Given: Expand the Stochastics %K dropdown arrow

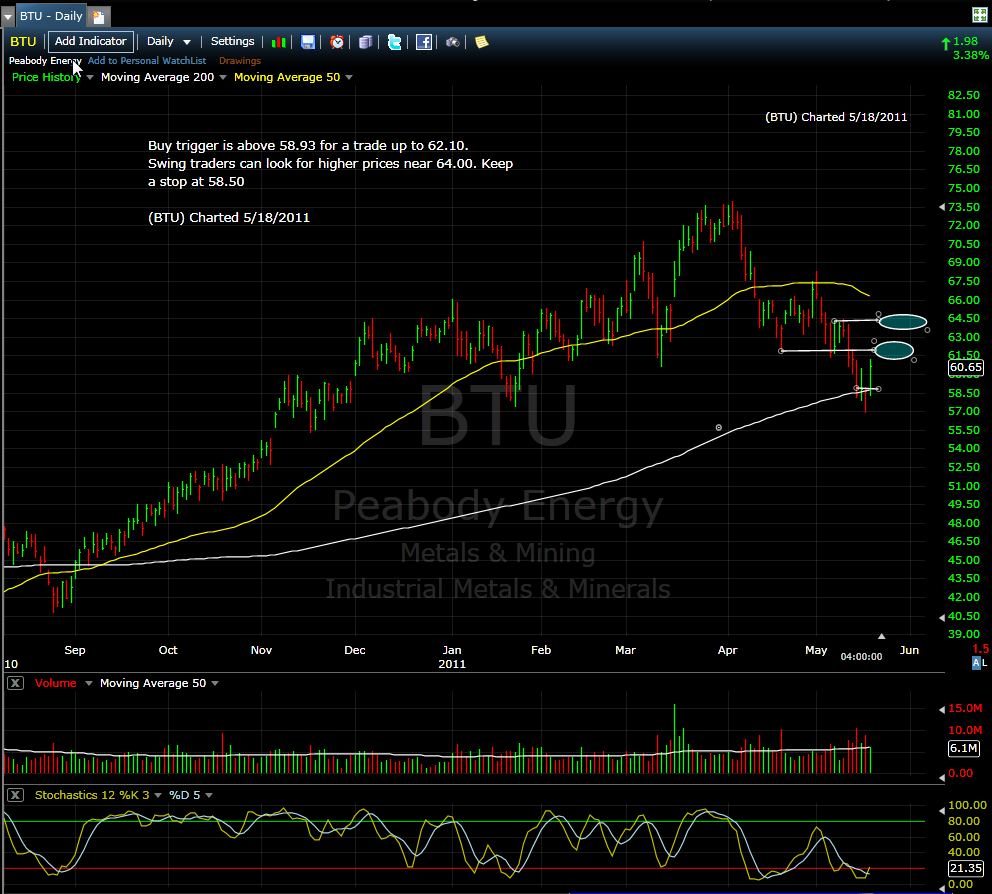Looking at the screenshot, I should coord(158,795).
